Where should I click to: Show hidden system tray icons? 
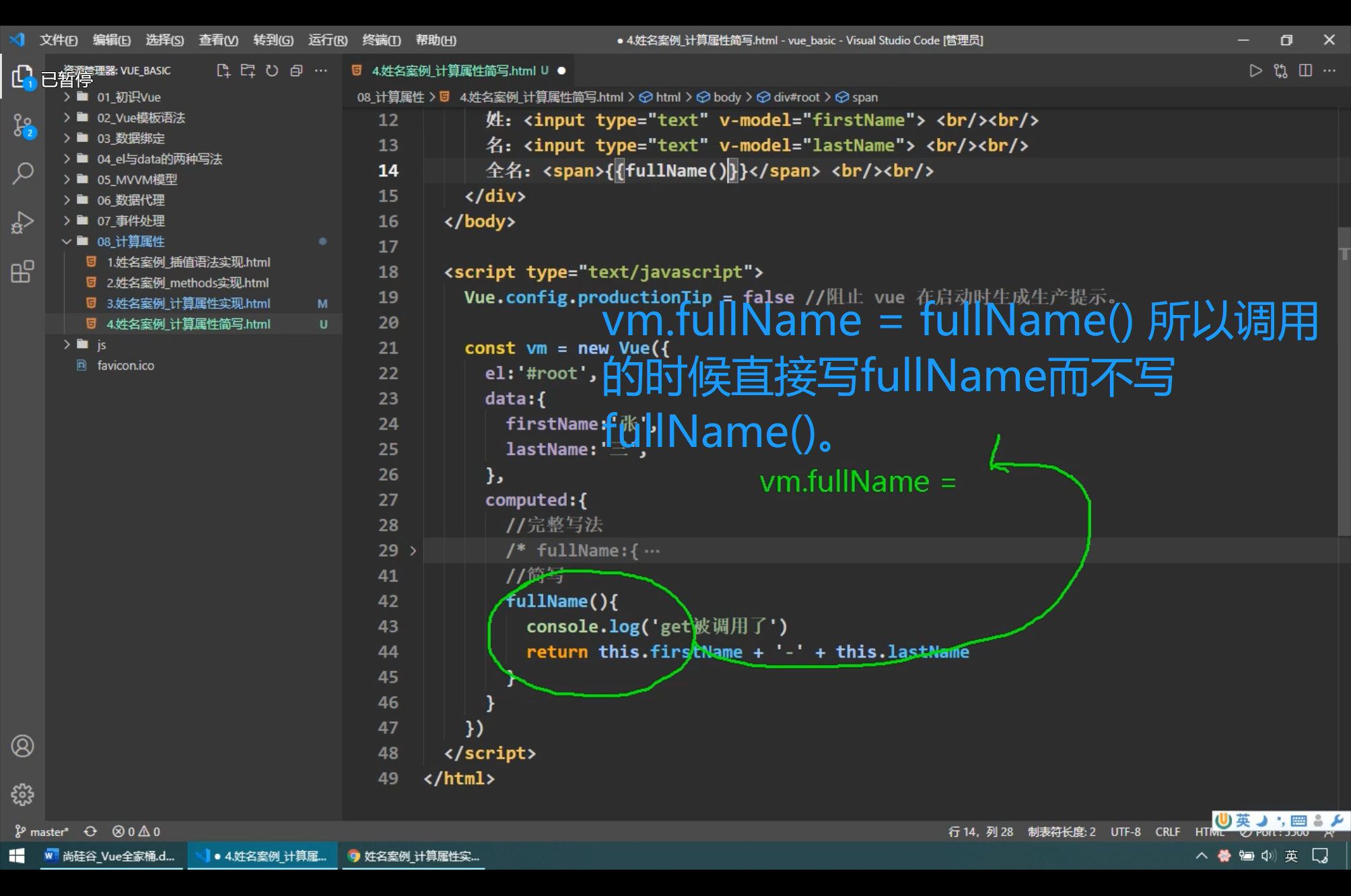[1202, 856]
